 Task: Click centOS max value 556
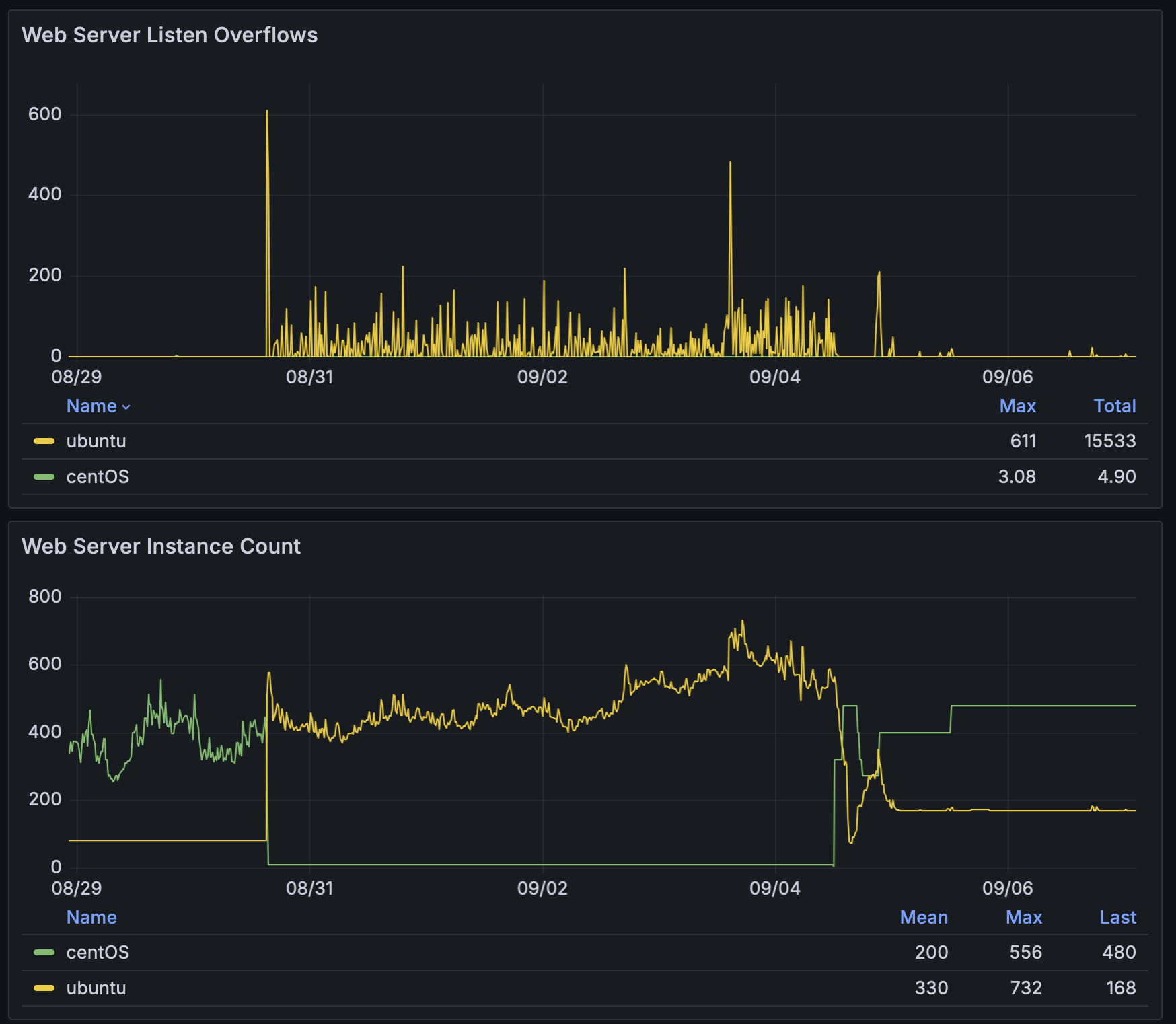(1025, 953)
